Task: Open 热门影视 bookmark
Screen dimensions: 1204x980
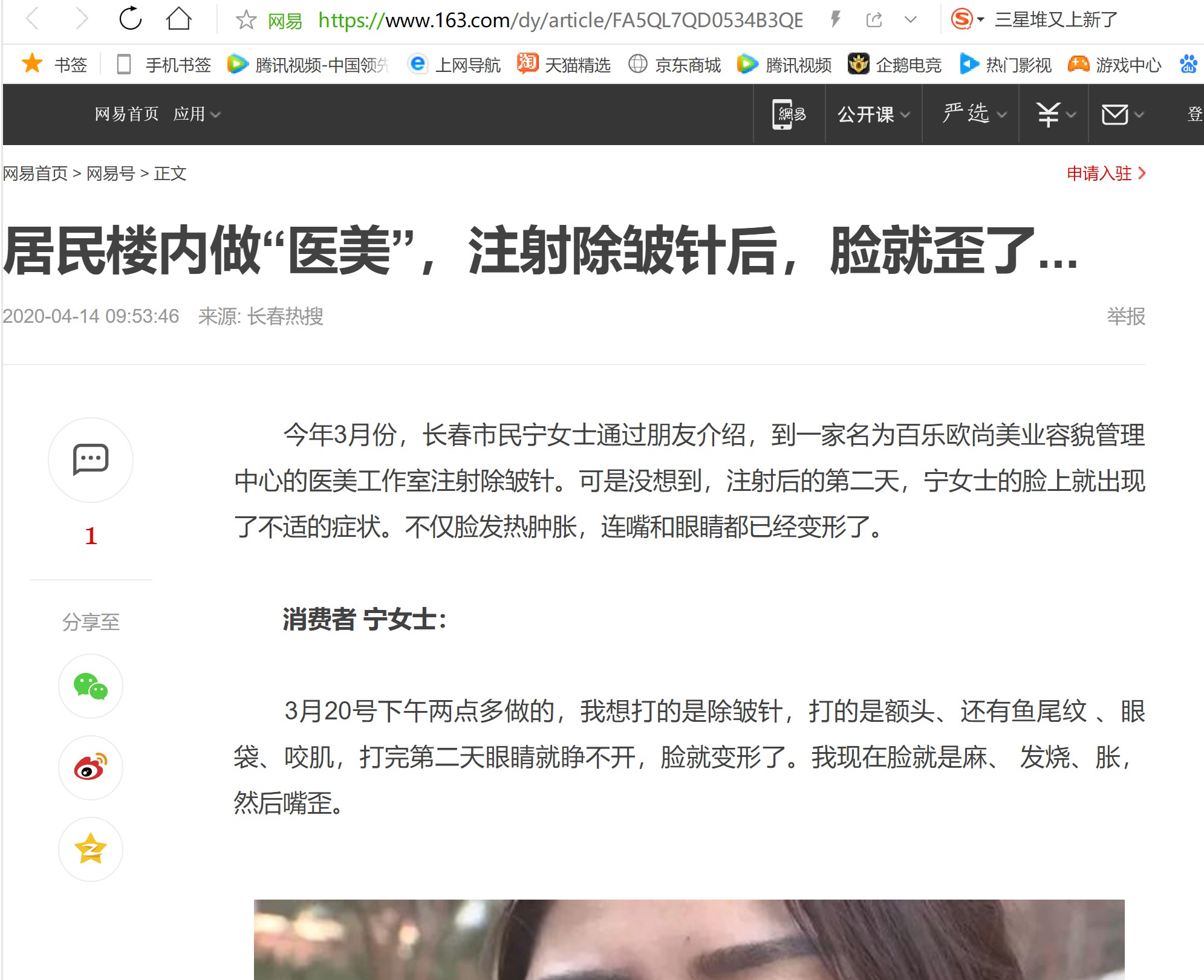Action: (1006, 64)
